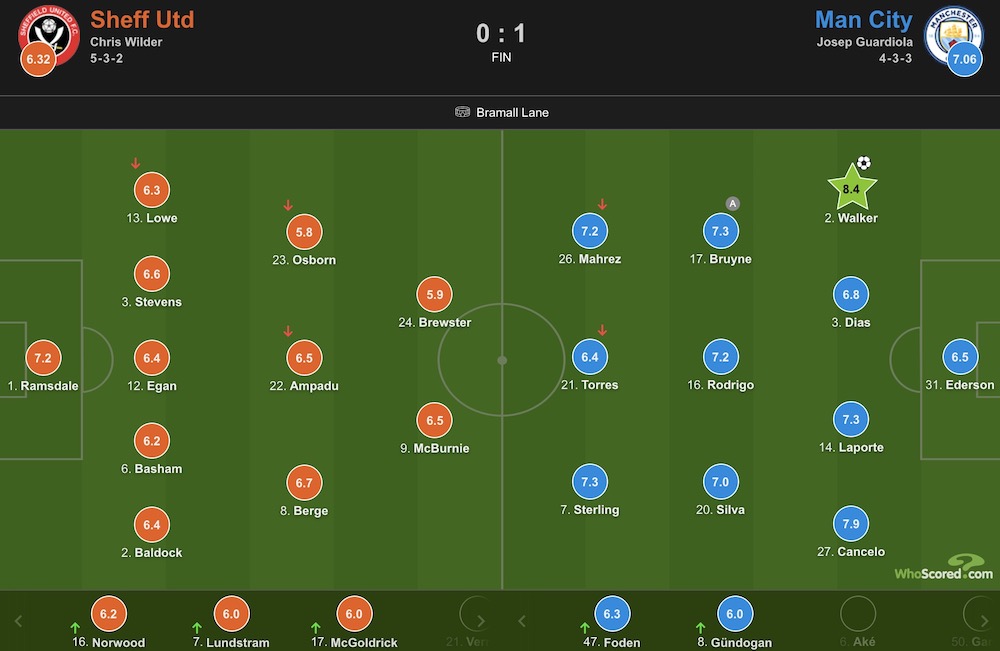Open the Man City team name link
The height and width of the screenshot is (651, 1000).
point(864,20)
